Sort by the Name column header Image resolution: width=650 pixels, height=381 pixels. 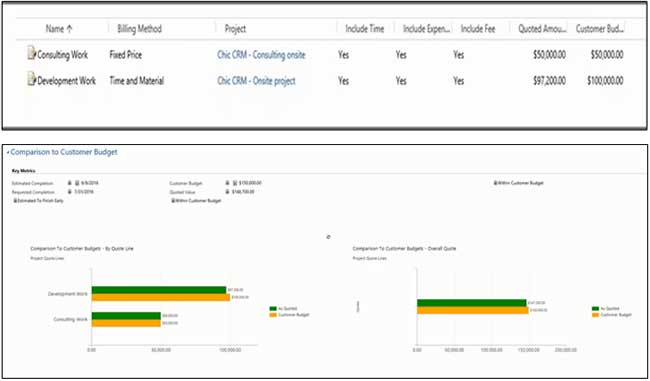point(59,29)
